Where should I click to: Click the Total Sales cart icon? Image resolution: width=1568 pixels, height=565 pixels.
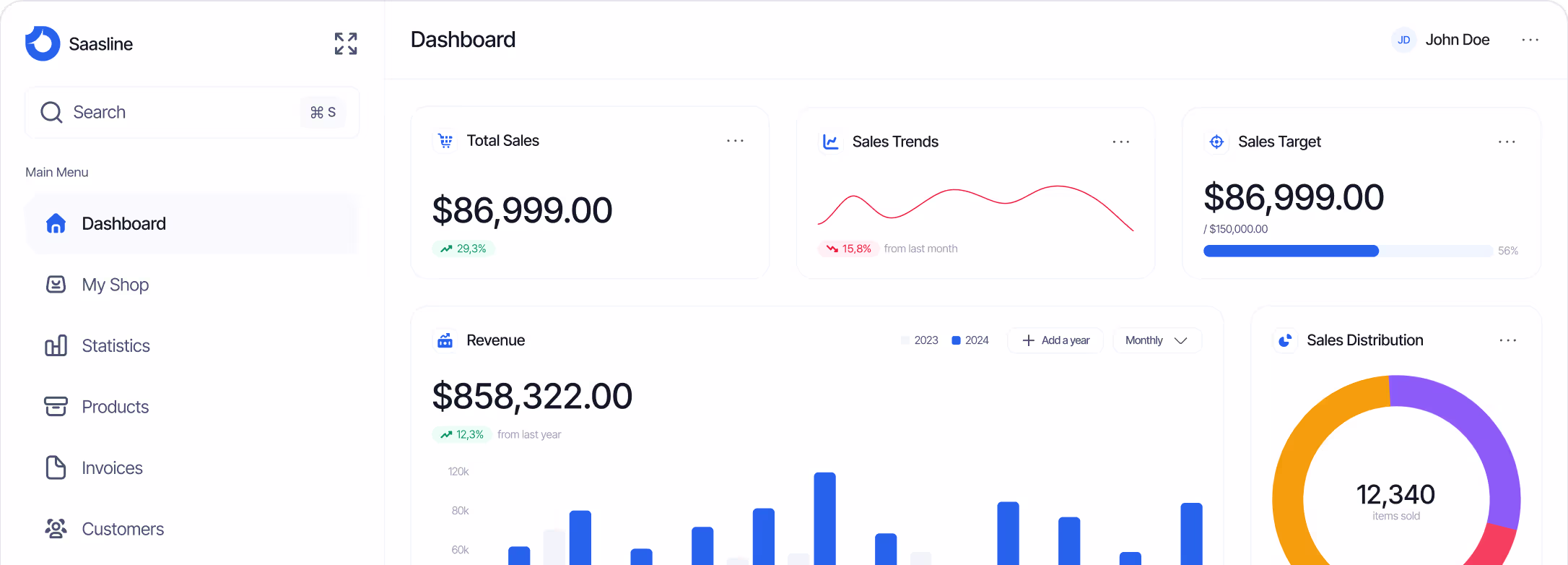445,141
